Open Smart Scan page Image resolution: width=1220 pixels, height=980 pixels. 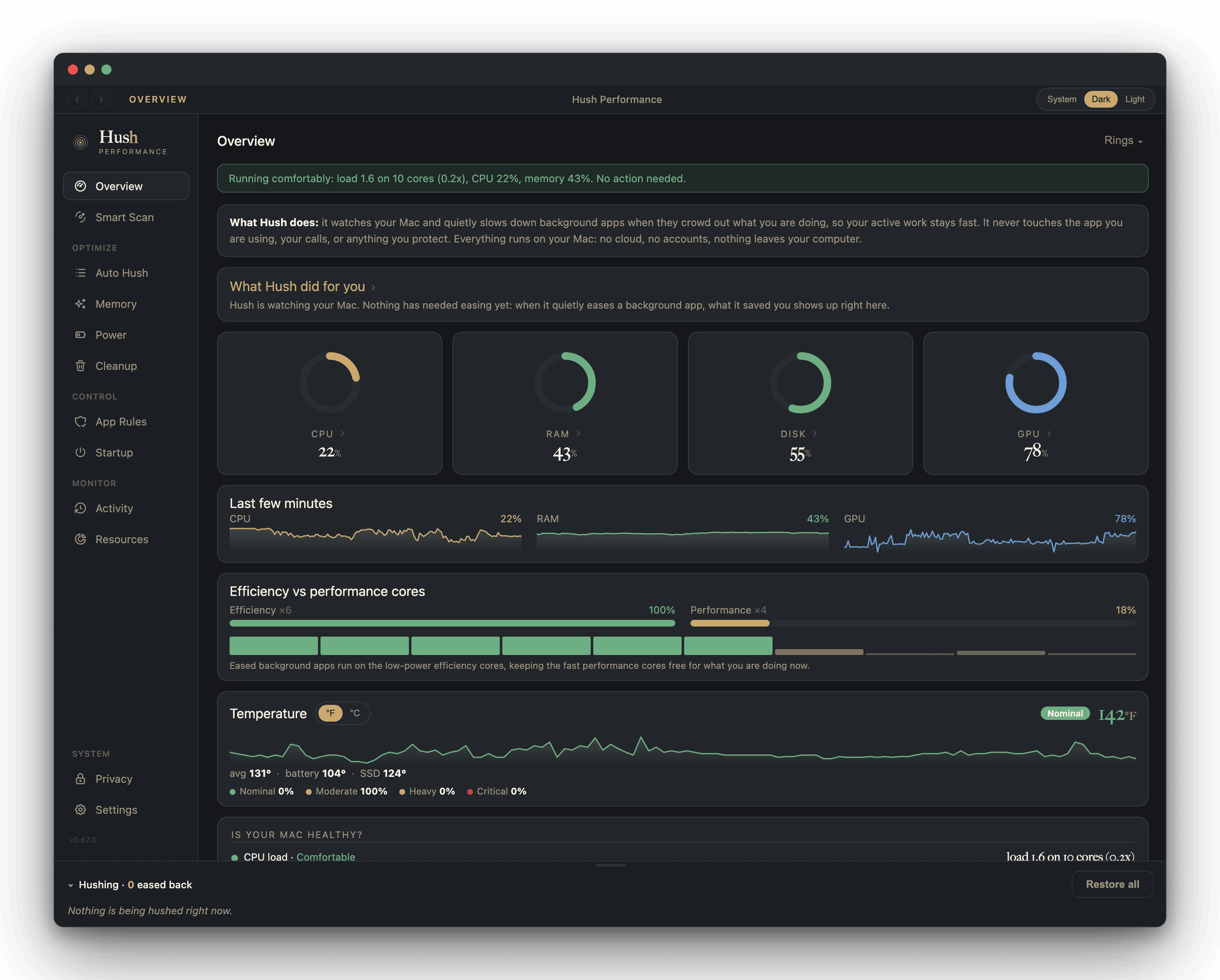click(126, 217)
